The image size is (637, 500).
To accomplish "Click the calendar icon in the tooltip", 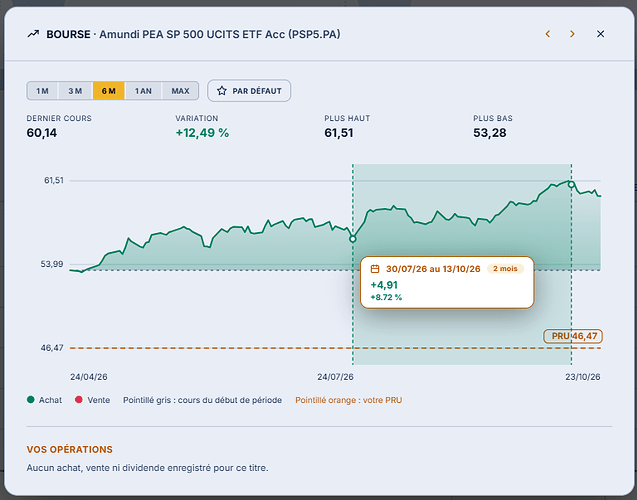I will [x=375, y=269].
